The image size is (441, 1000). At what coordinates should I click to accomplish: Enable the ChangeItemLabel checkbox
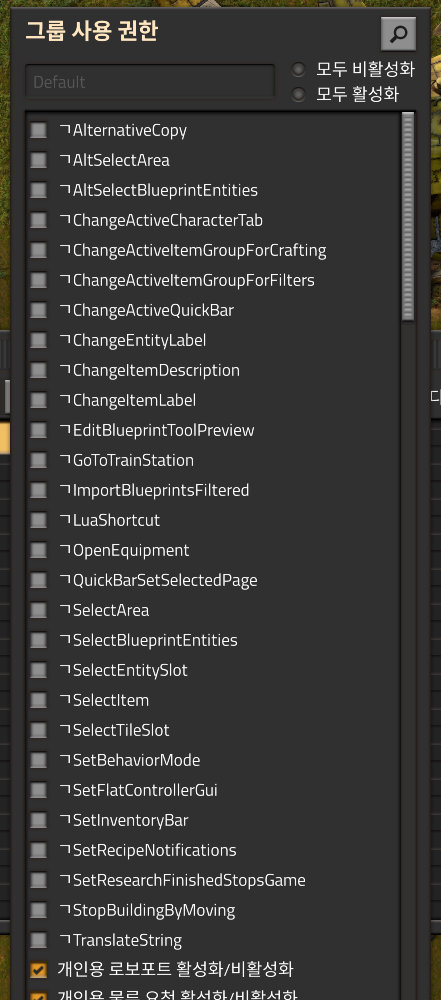click(x=39, y=401)
